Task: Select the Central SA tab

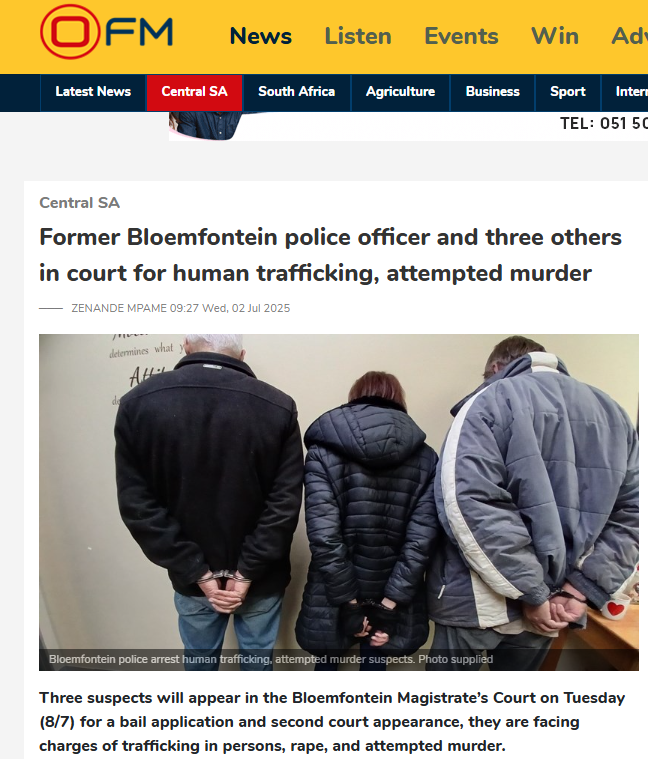Action: pos(195,92)
